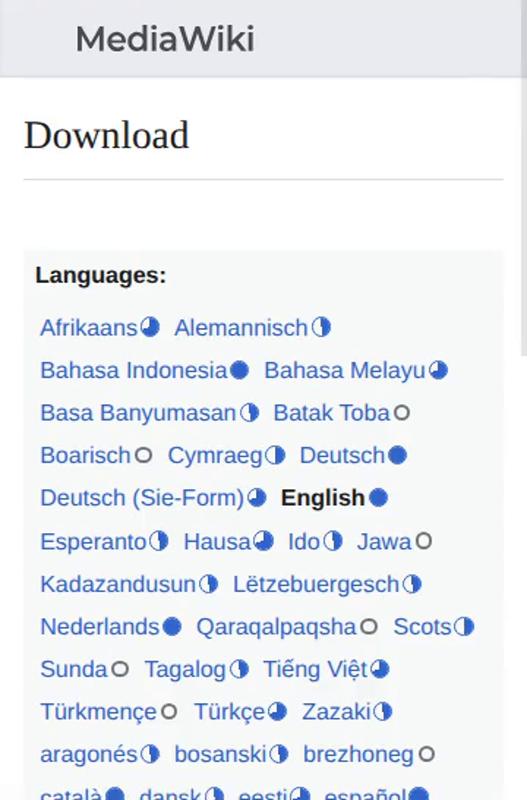Click the empty circle icon after Batak Toba
This screenshot has height=800, width=527.
click(402, 413)
